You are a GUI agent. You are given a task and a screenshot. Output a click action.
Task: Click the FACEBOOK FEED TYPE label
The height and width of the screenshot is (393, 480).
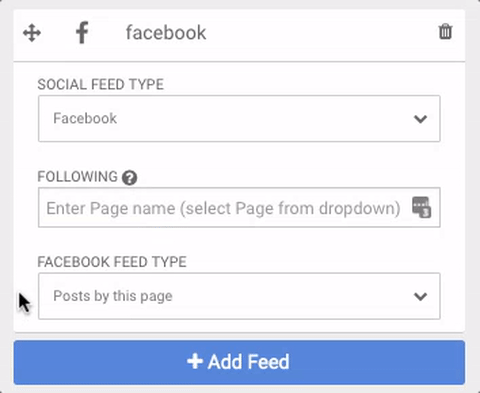click(x=112, y=262)
